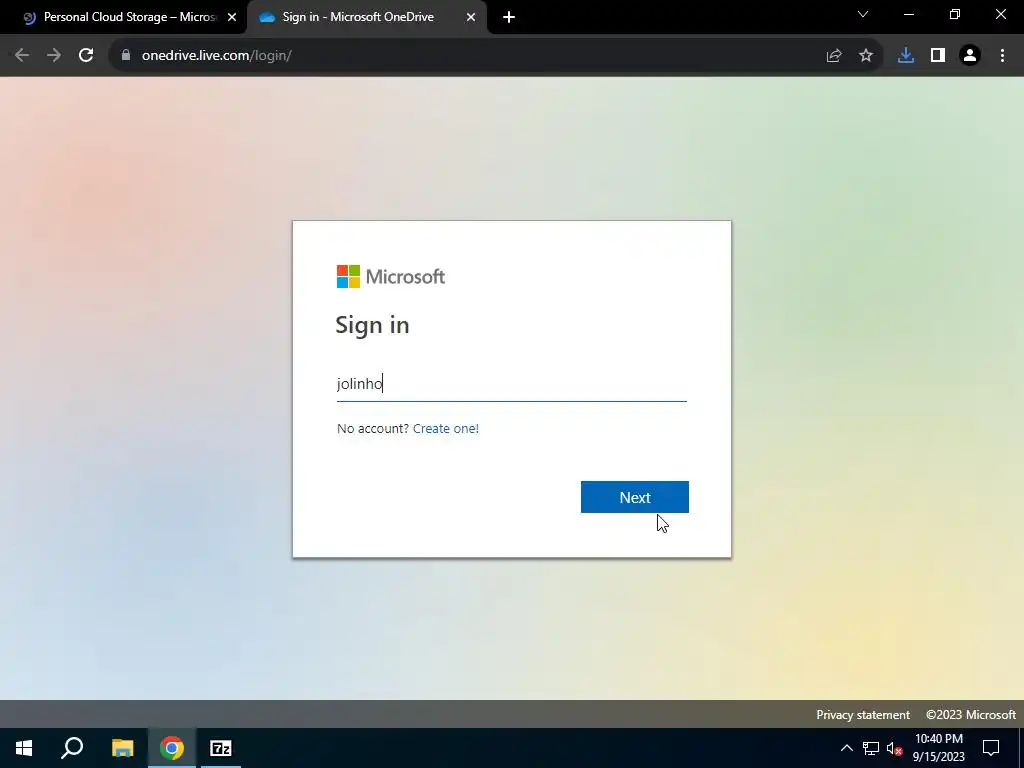Viewport: 1024px width, 768px height.
Task: Click the site lock icon in address bar
Action: (x=126, y=56)
